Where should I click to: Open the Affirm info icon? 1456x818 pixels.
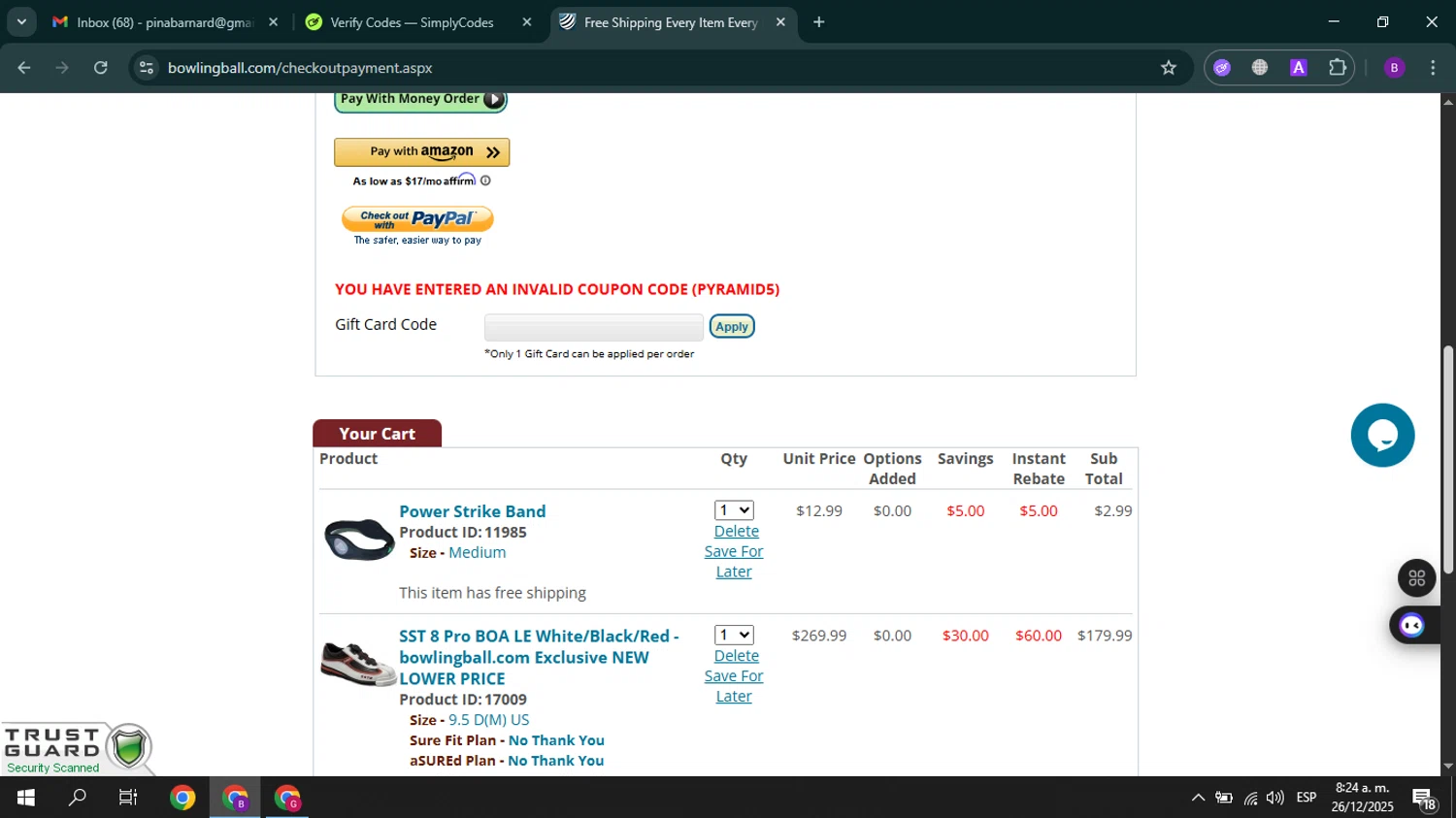485,180
